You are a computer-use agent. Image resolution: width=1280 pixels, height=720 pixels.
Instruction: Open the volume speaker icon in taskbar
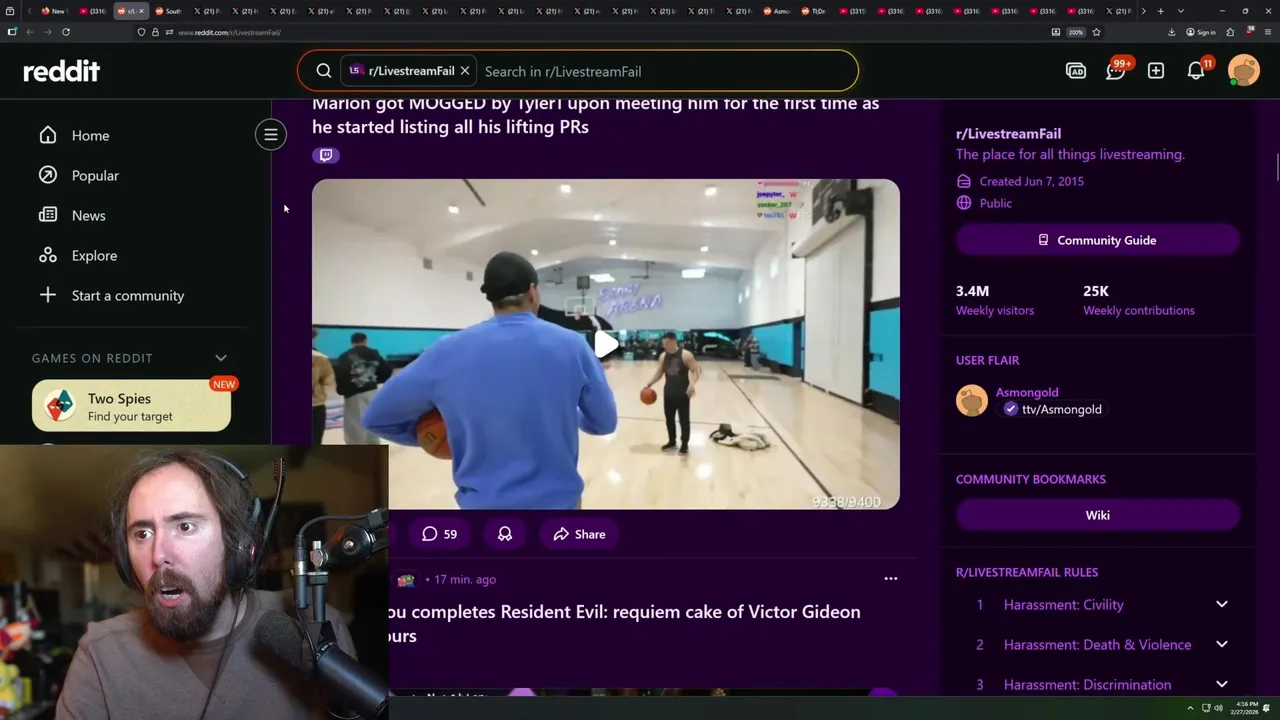[1219, 708]
